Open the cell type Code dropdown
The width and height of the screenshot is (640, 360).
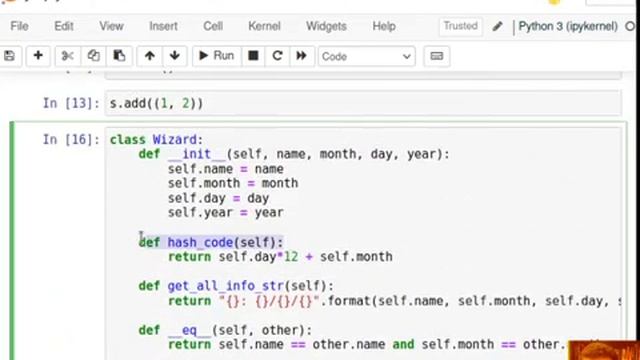click(x=366, y=56)
